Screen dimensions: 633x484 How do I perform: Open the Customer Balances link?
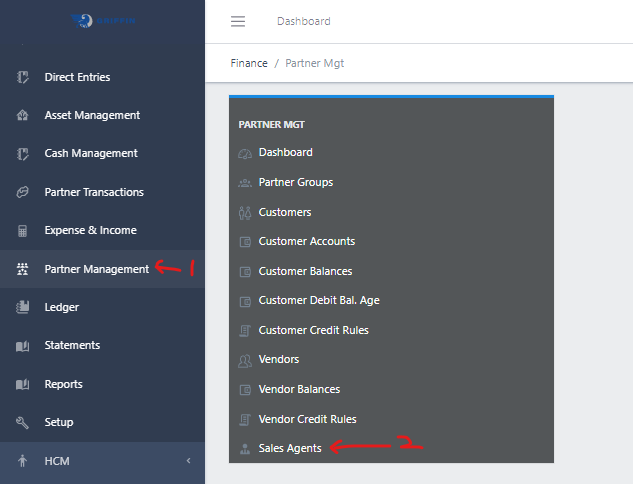click(305, 271)
